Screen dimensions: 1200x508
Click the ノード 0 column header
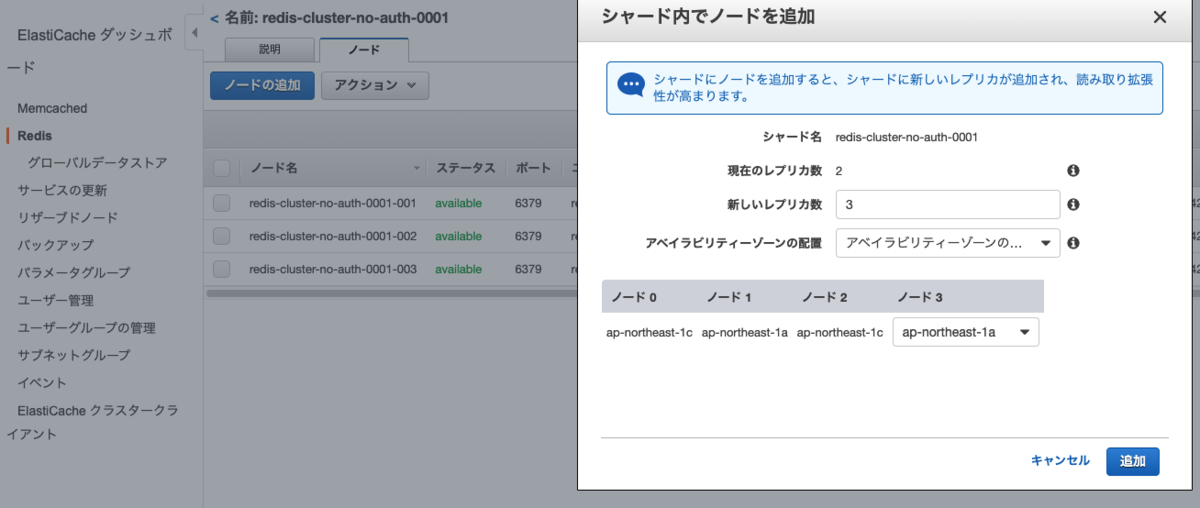(634, 297)
